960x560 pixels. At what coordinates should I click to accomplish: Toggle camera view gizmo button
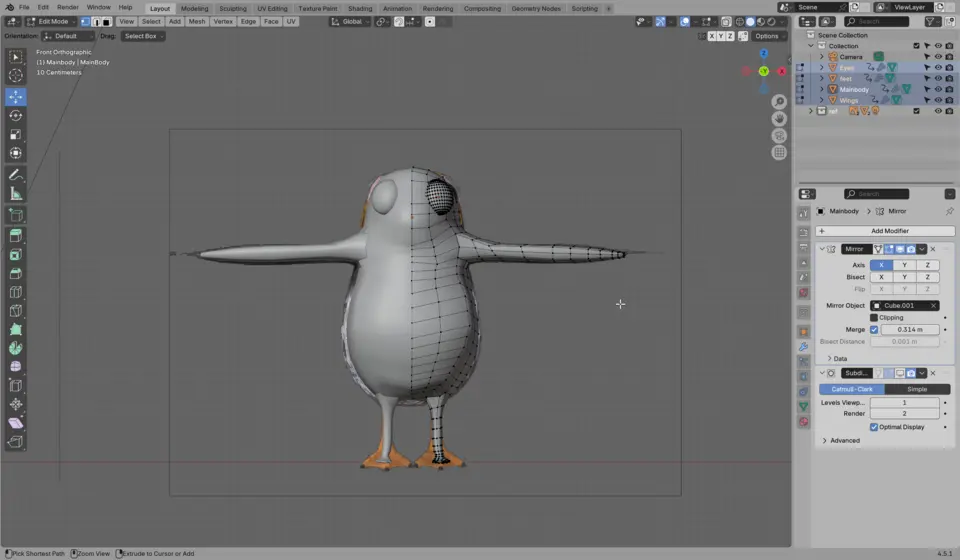coord(779,136)
